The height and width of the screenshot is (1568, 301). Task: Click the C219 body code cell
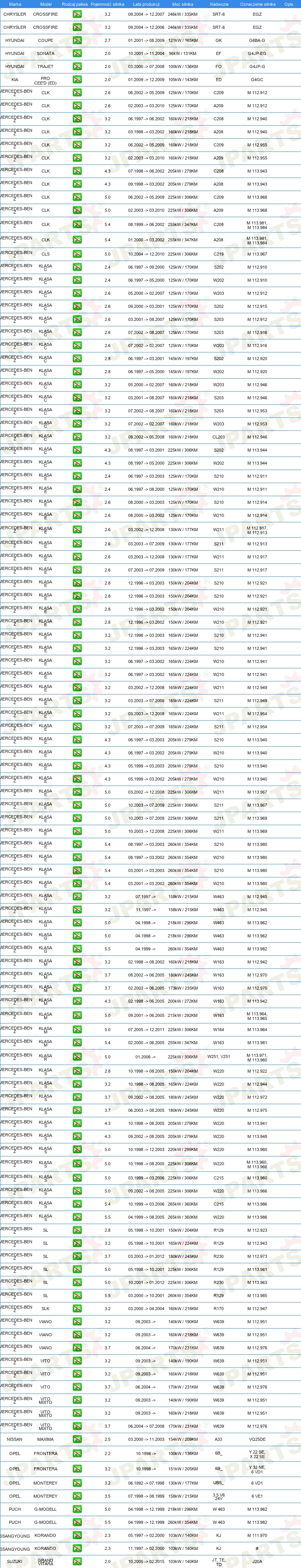[219, 254]
